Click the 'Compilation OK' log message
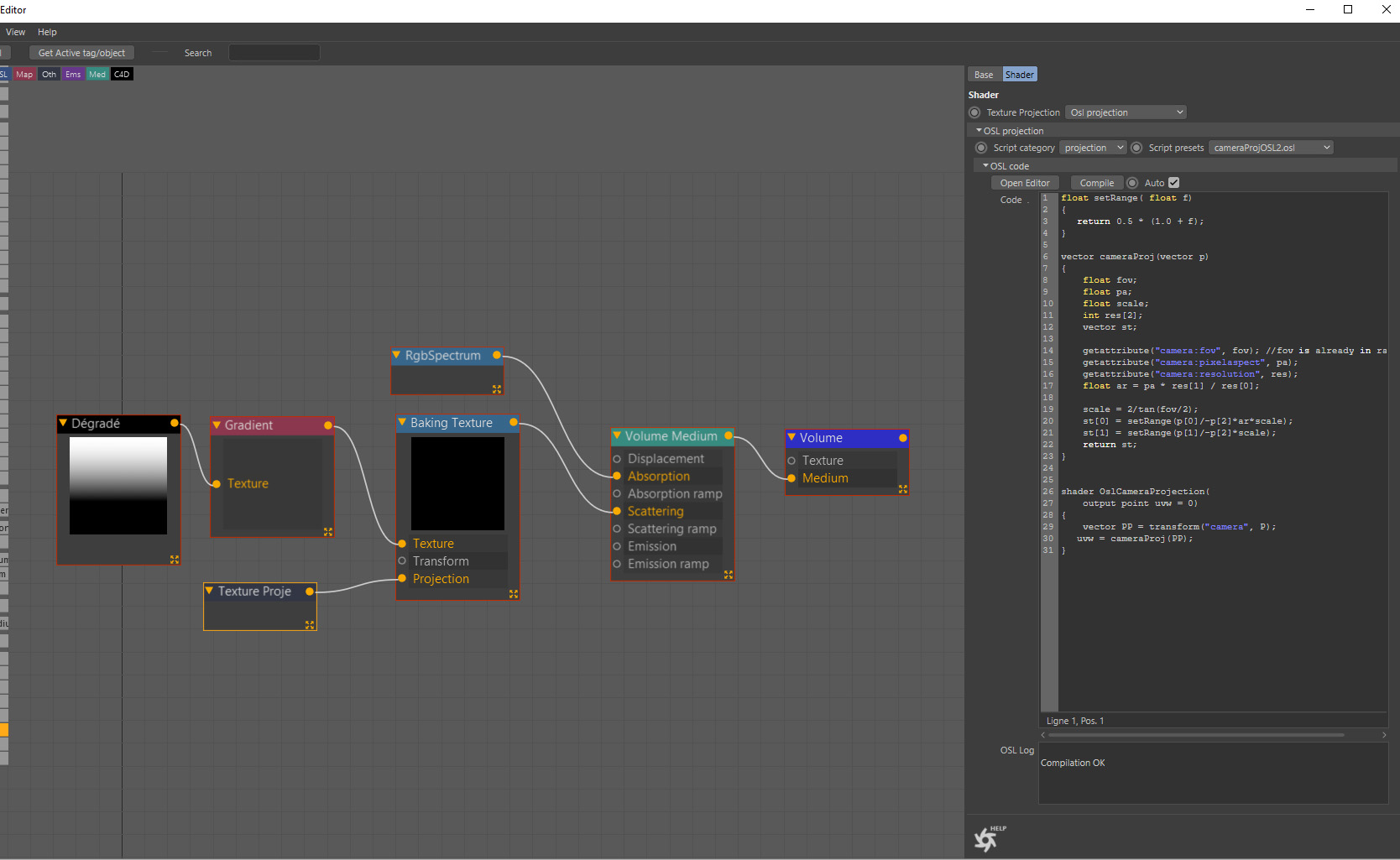The image size is (1400, 860). (x=1073, y=763)
